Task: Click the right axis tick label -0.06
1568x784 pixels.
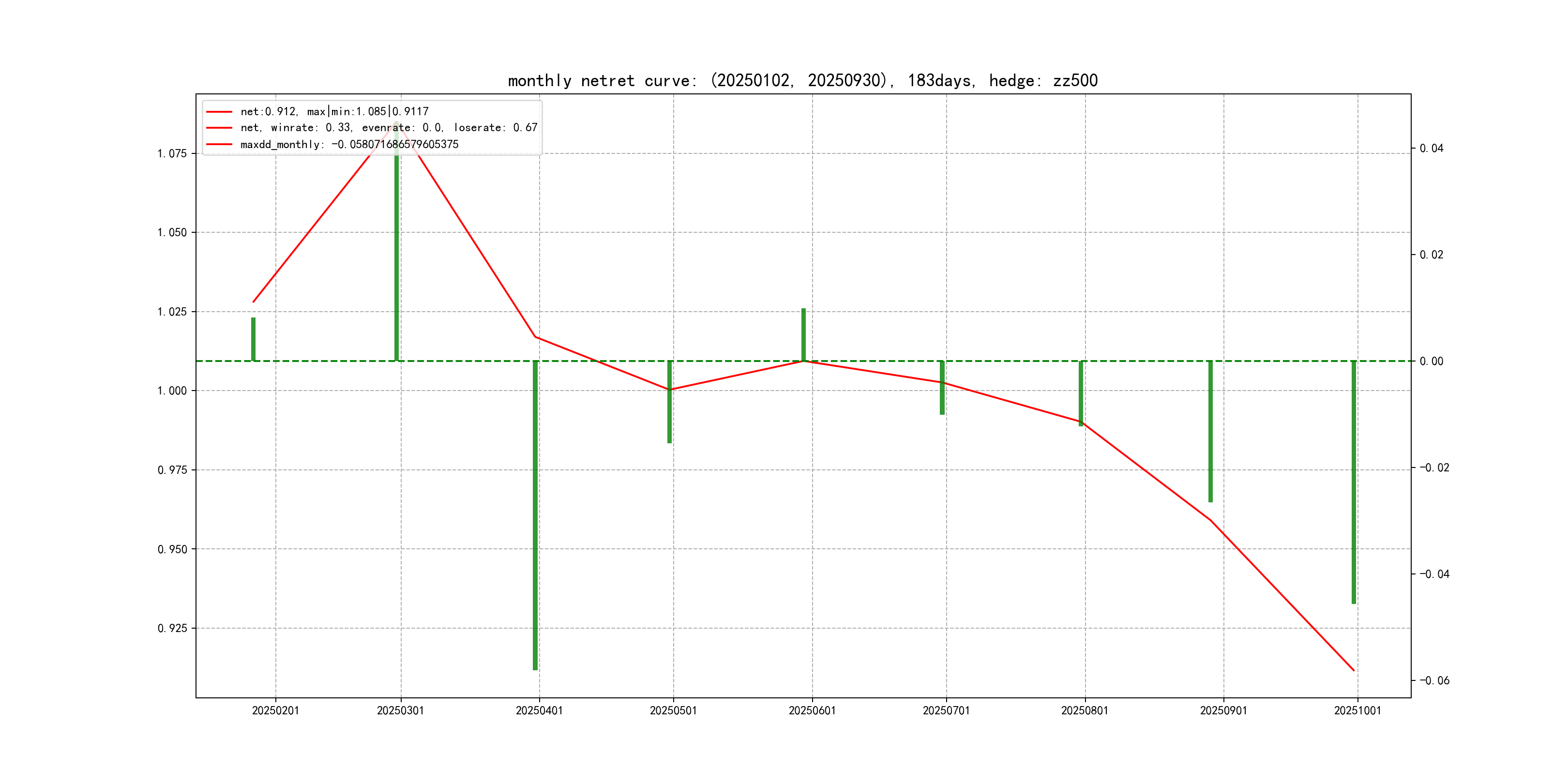Action: [1434, 680]
